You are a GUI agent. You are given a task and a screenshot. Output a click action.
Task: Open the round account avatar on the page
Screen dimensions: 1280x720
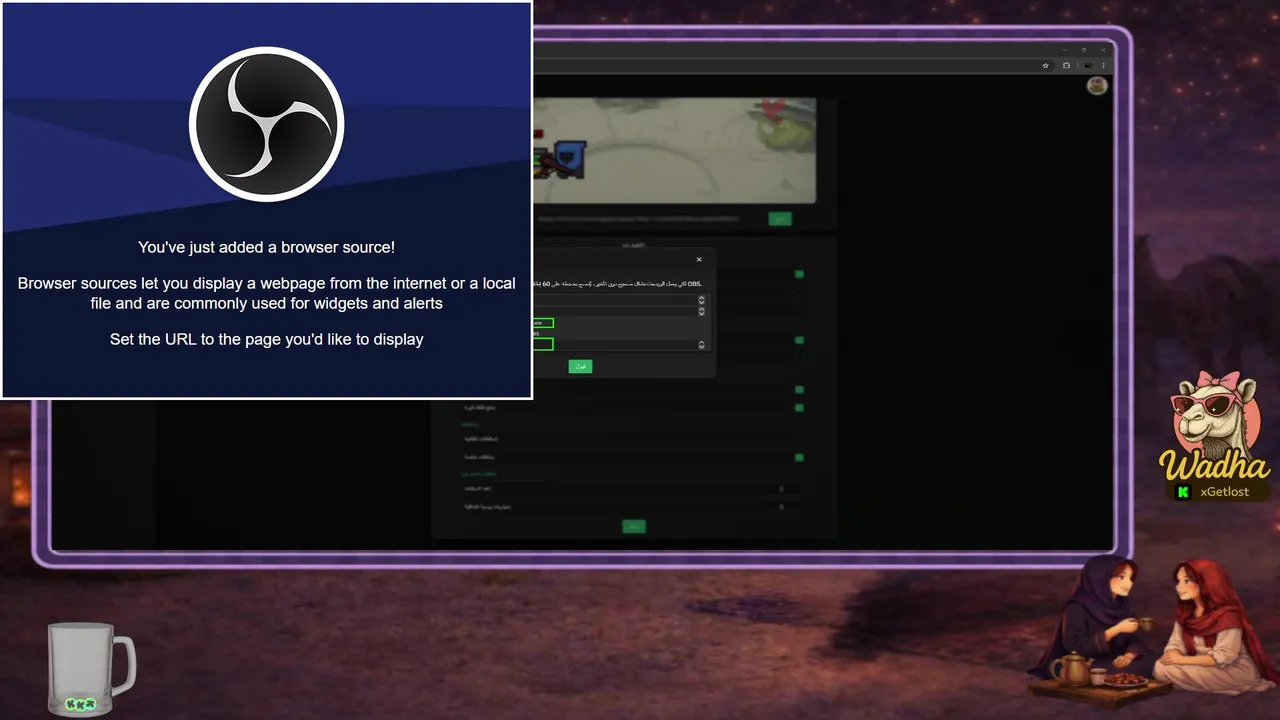coord(1097,86)
